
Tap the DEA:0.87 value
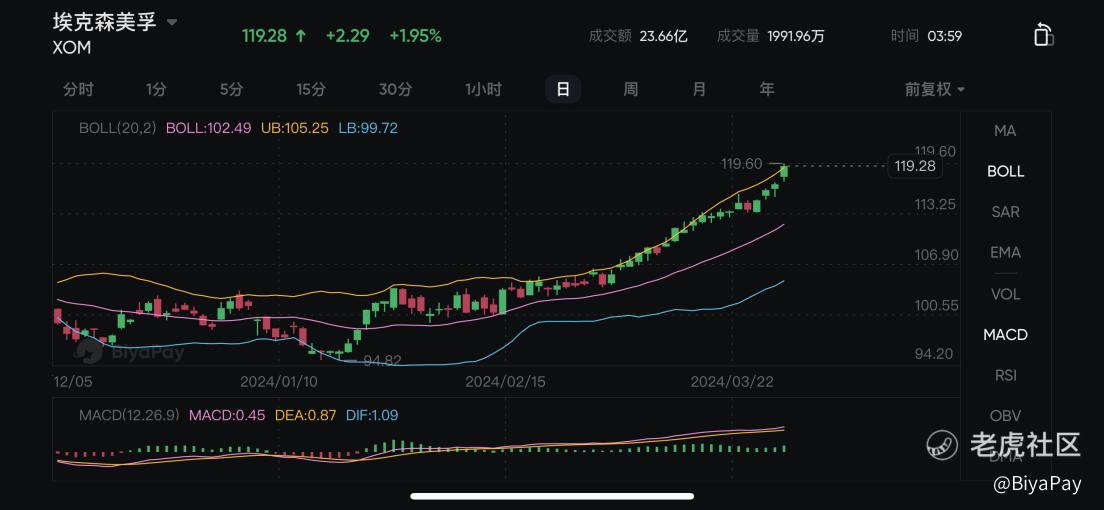point(306,415)
